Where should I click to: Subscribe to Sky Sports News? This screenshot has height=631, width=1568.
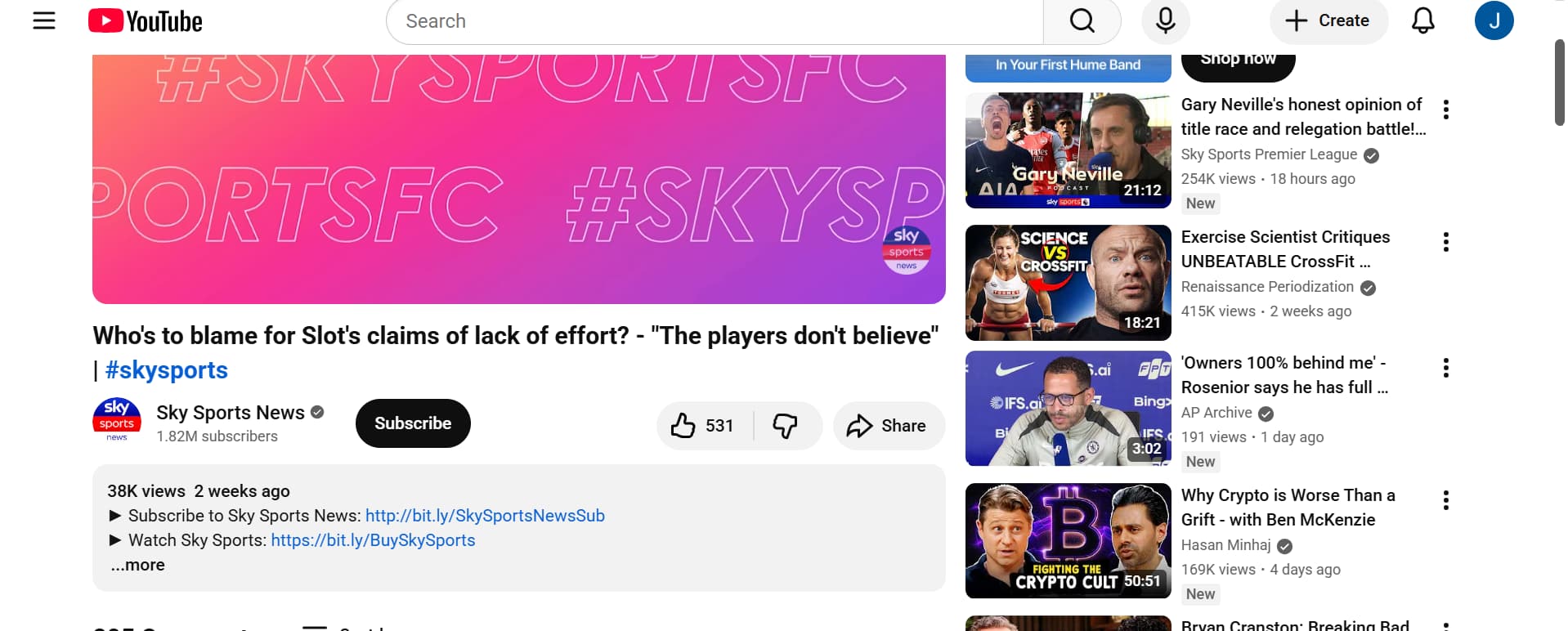(x=413, y=423)
